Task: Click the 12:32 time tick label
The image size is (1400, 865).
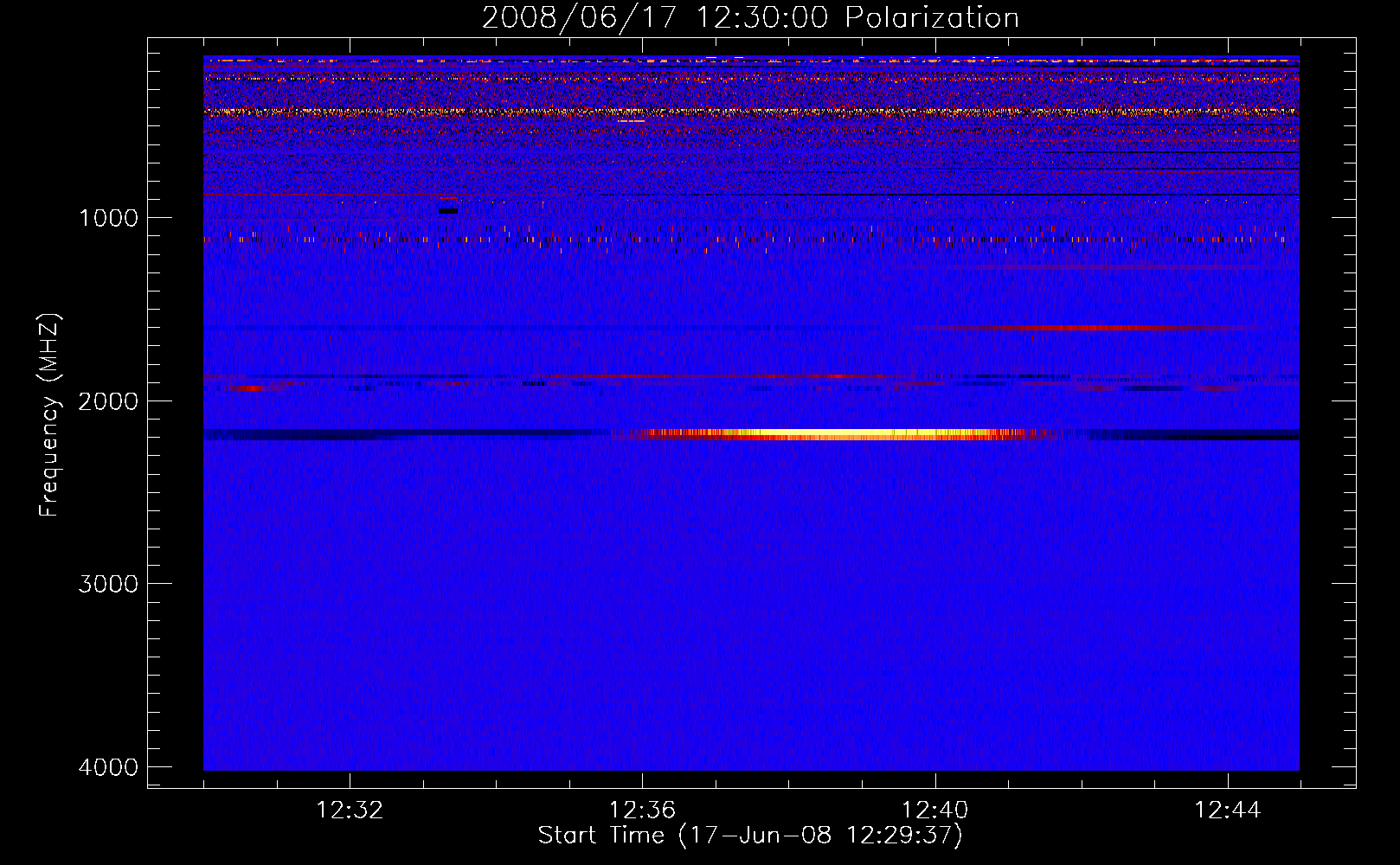Action: [x=350, y=811]
